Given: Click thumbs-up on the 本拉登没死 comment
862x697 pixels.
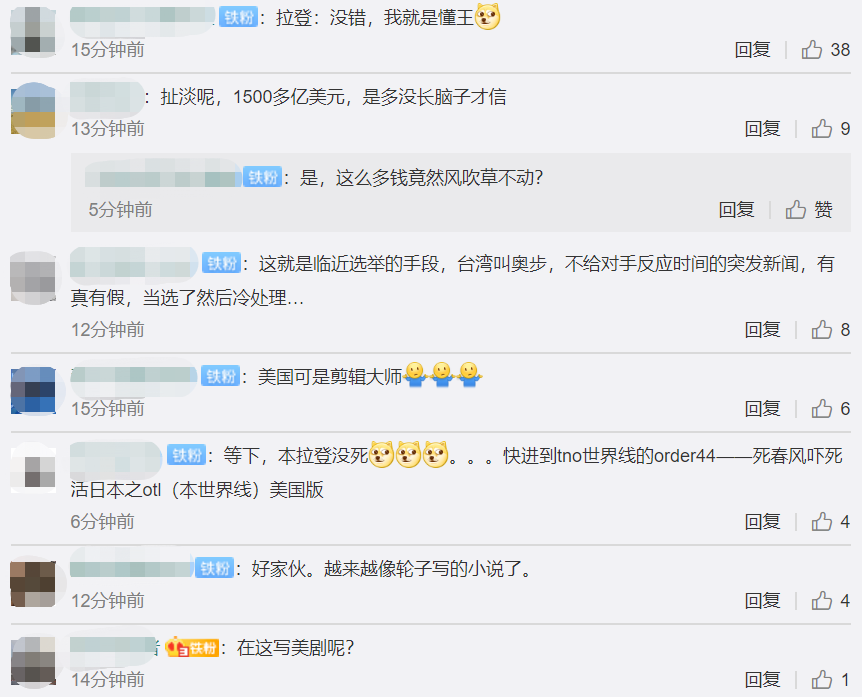Looking at the screenshot, I should pyautogui.click(x=821, y=521).
